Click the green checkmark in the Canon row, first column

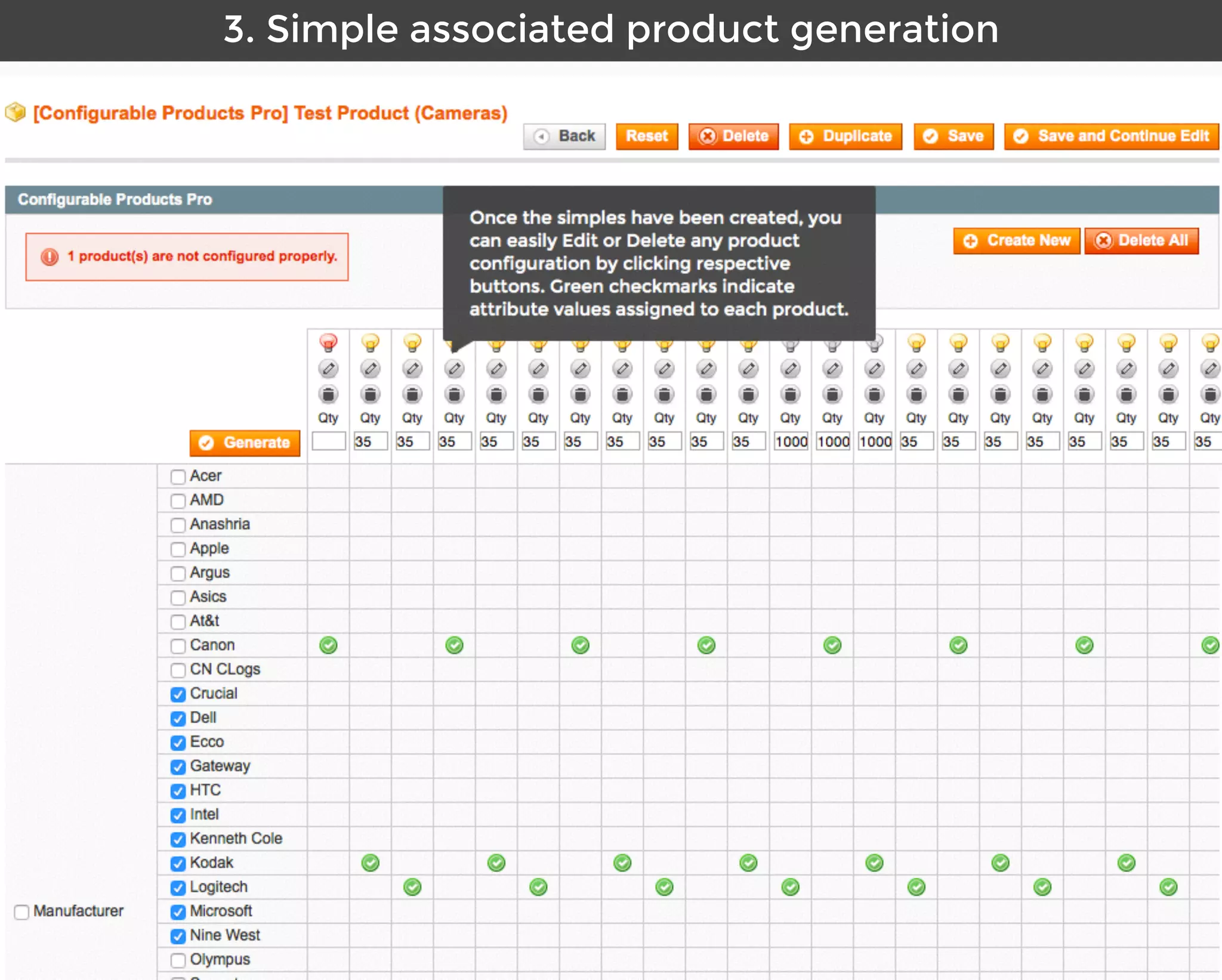tap(328, 645)
